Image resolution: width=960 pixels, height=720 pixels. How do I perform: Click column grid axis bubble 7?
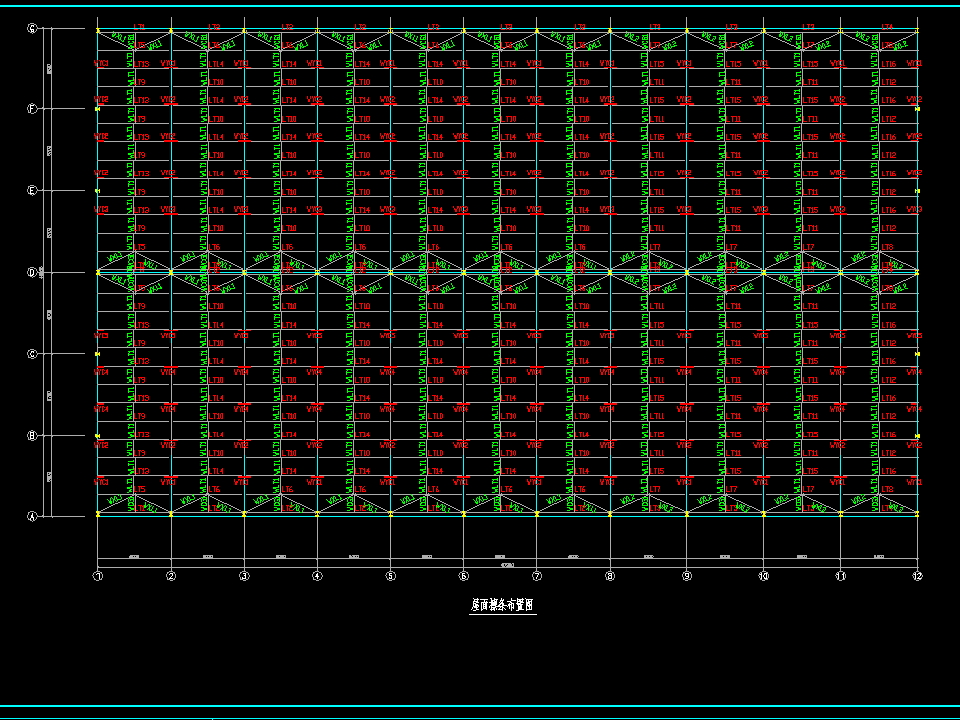point(537,576)
